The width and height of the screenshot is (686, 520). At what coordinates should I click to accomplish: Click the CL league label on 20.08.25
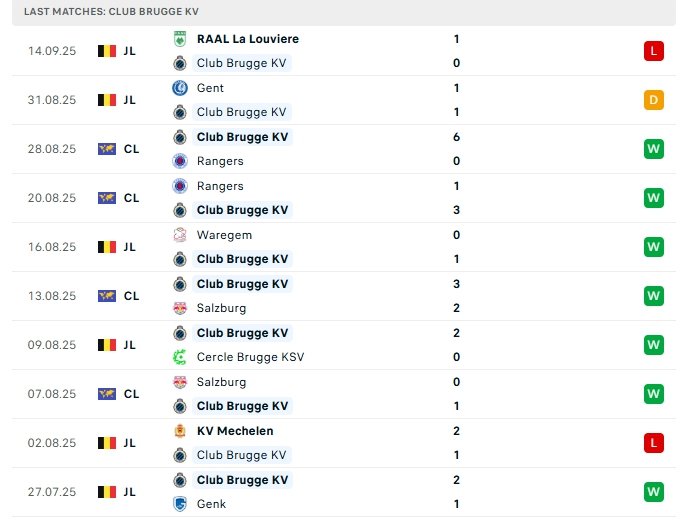coord(131,198)
